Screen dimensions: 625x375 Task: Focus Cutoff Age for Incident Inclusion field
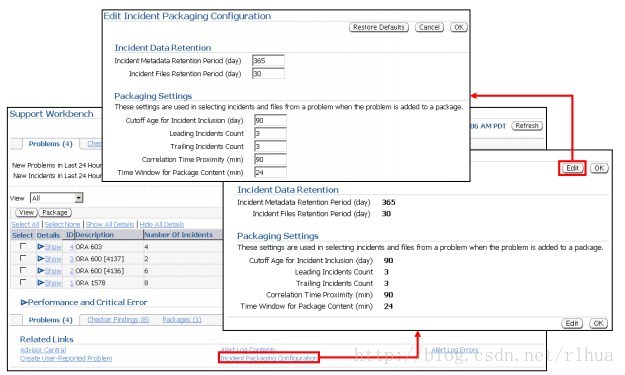pyautogui.click(x=270, y=120)
